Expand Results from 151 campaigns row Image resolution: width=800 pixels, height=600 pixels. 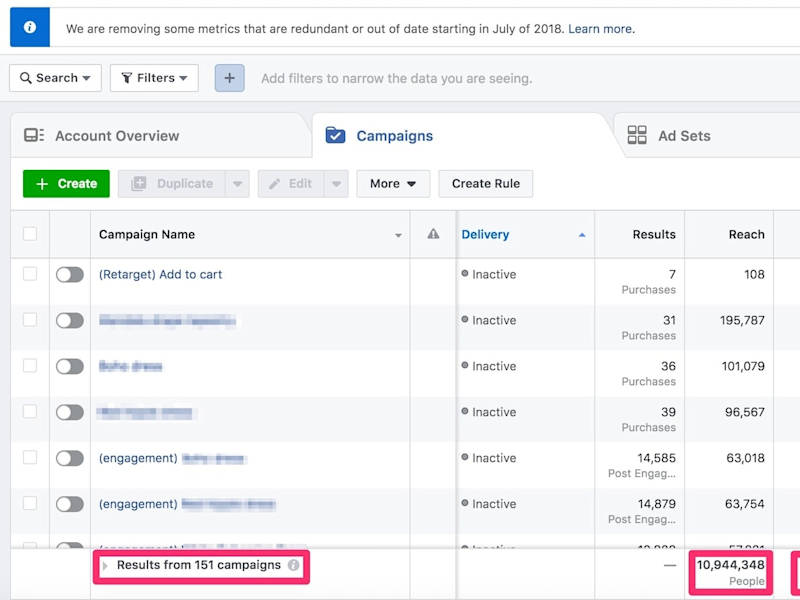click(105, 566)
